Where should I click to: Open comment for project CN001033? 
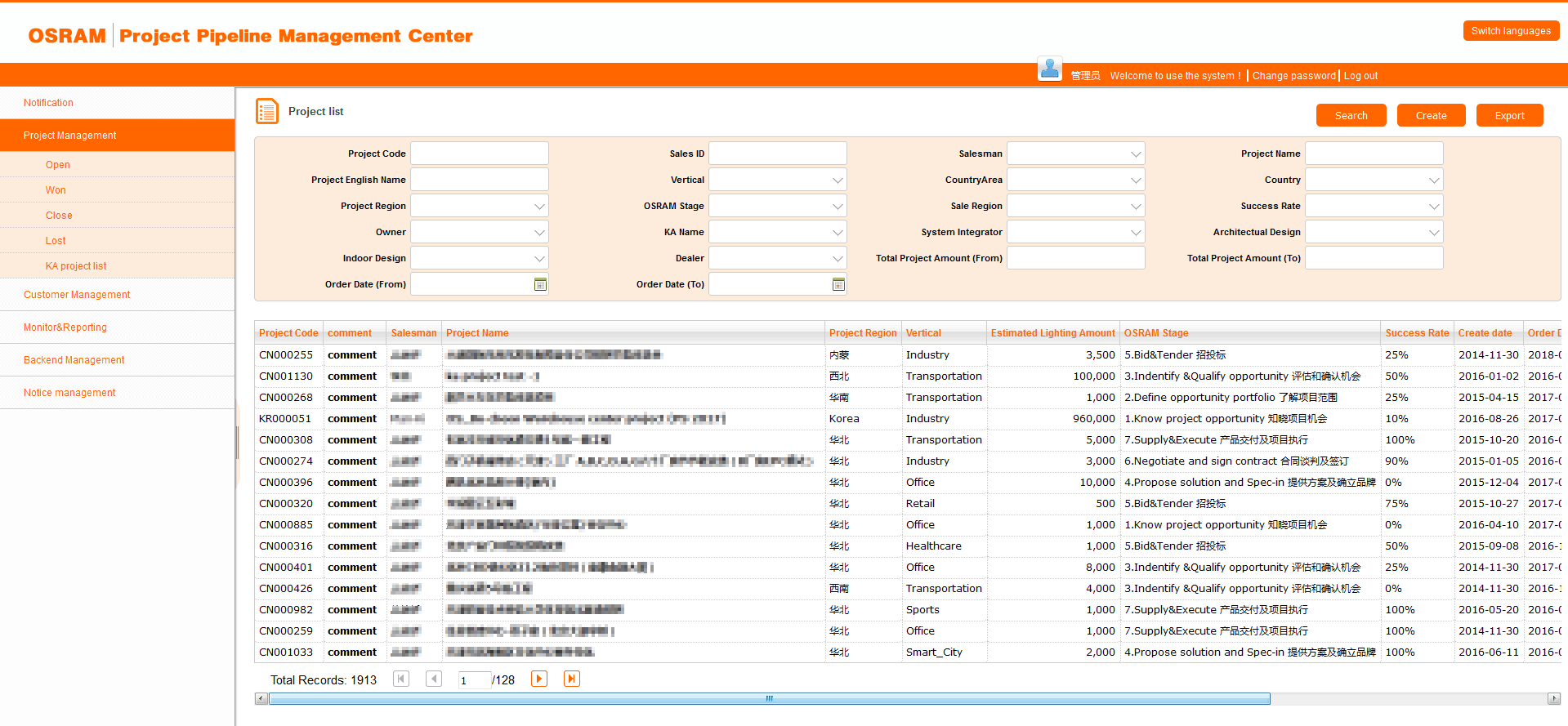(x=352, y=653)
